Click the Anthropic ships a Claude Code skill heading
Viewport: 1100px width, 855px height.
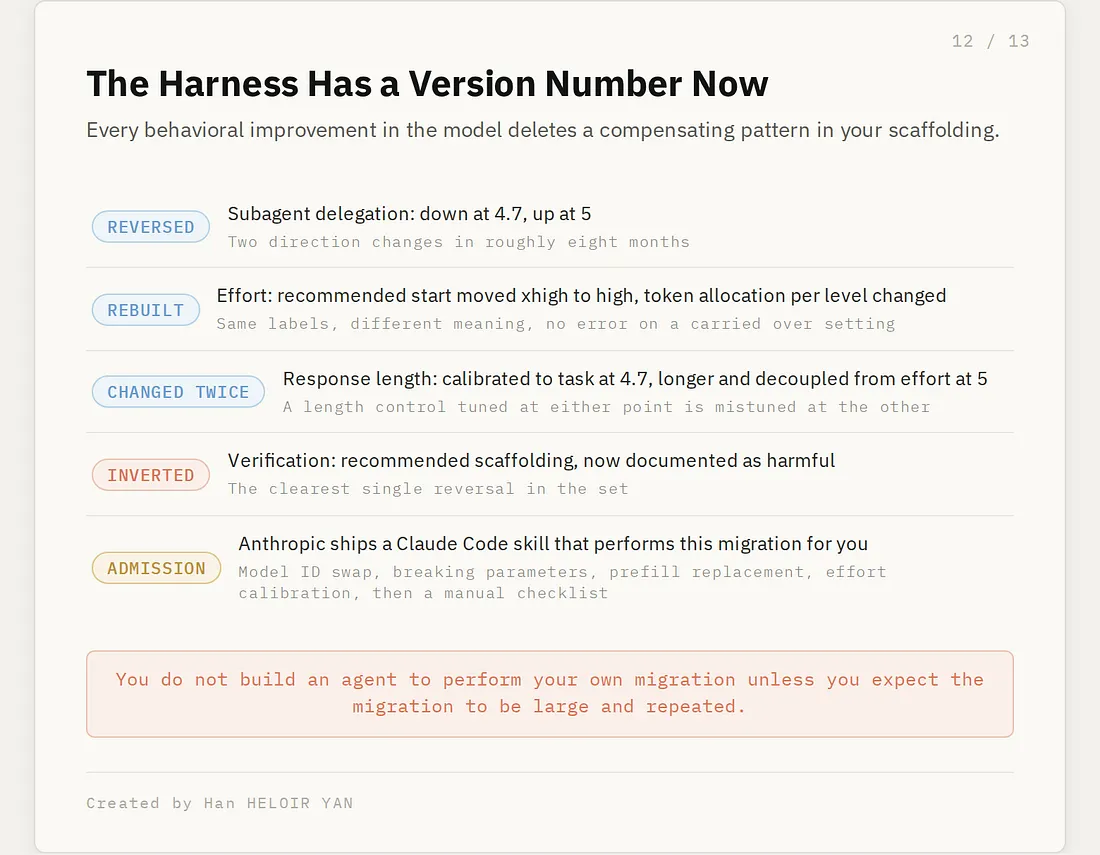point(553,544)
